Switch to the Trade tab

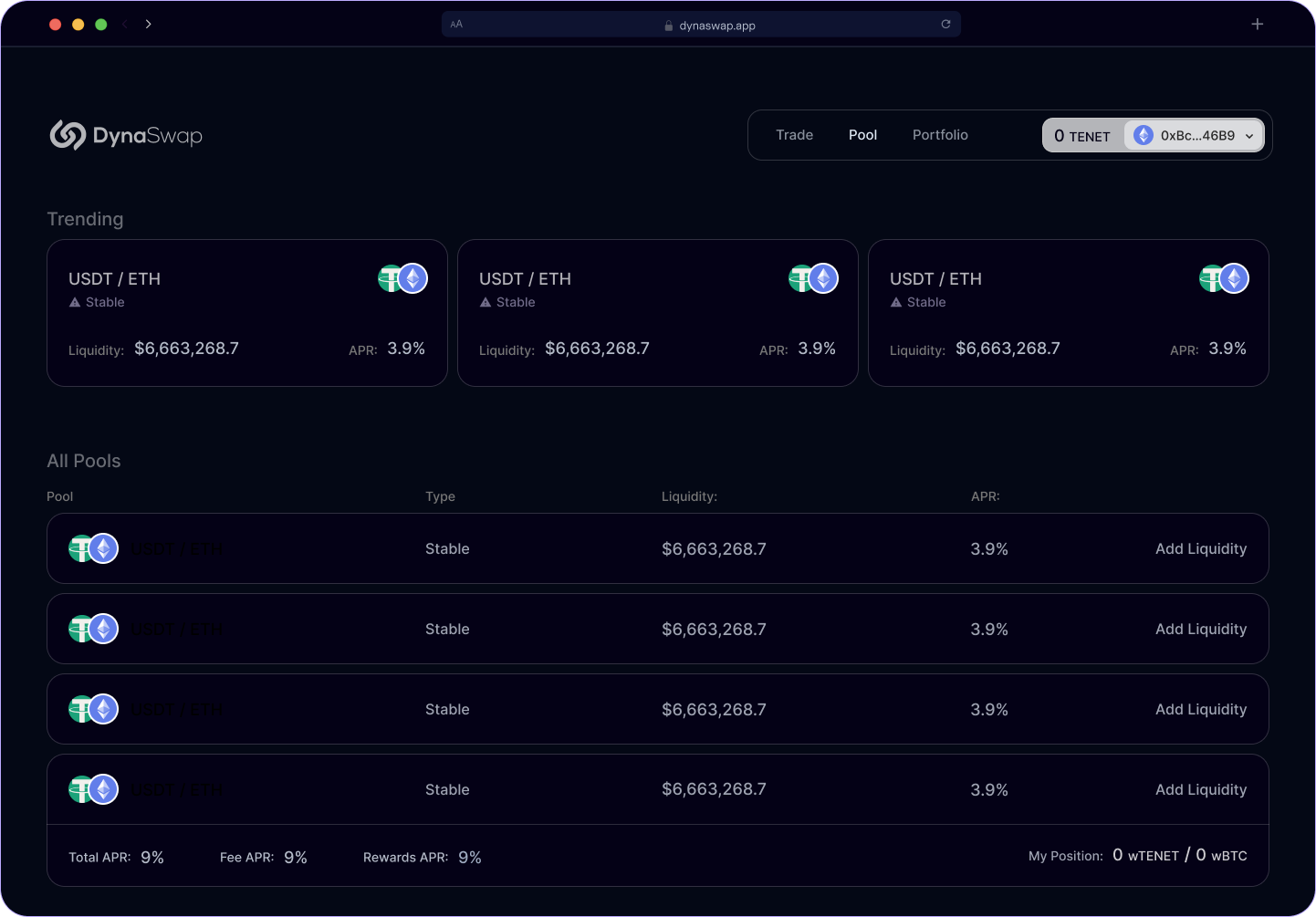point(794,134)
